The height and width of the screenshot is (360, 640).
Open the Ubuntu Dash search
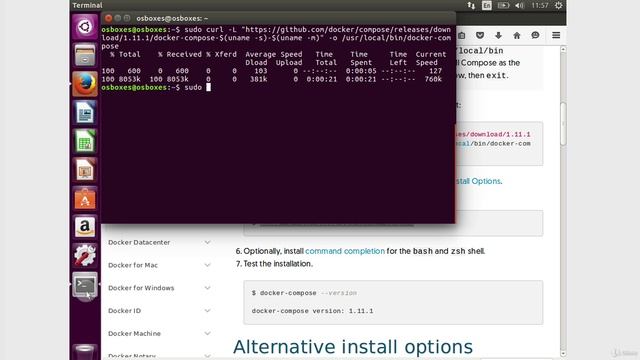[85, 27]
